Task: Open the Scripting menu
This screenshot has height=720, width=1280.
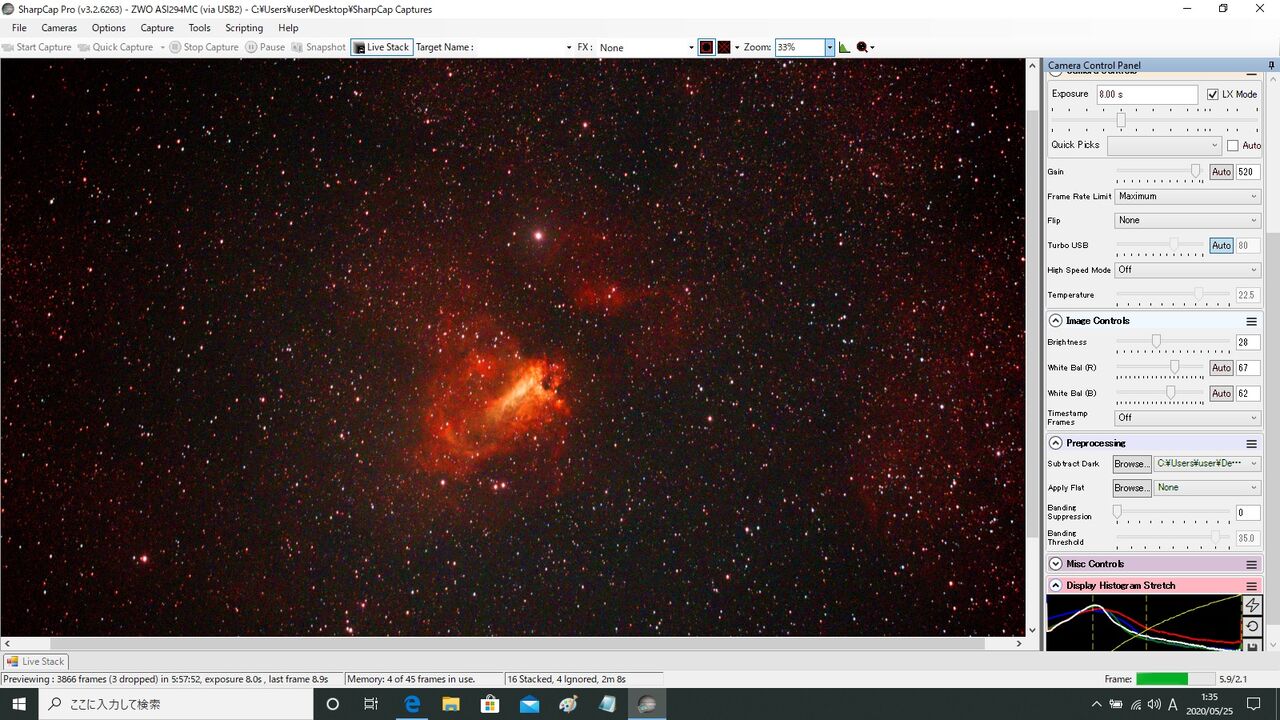Action: tap(244, 28)
